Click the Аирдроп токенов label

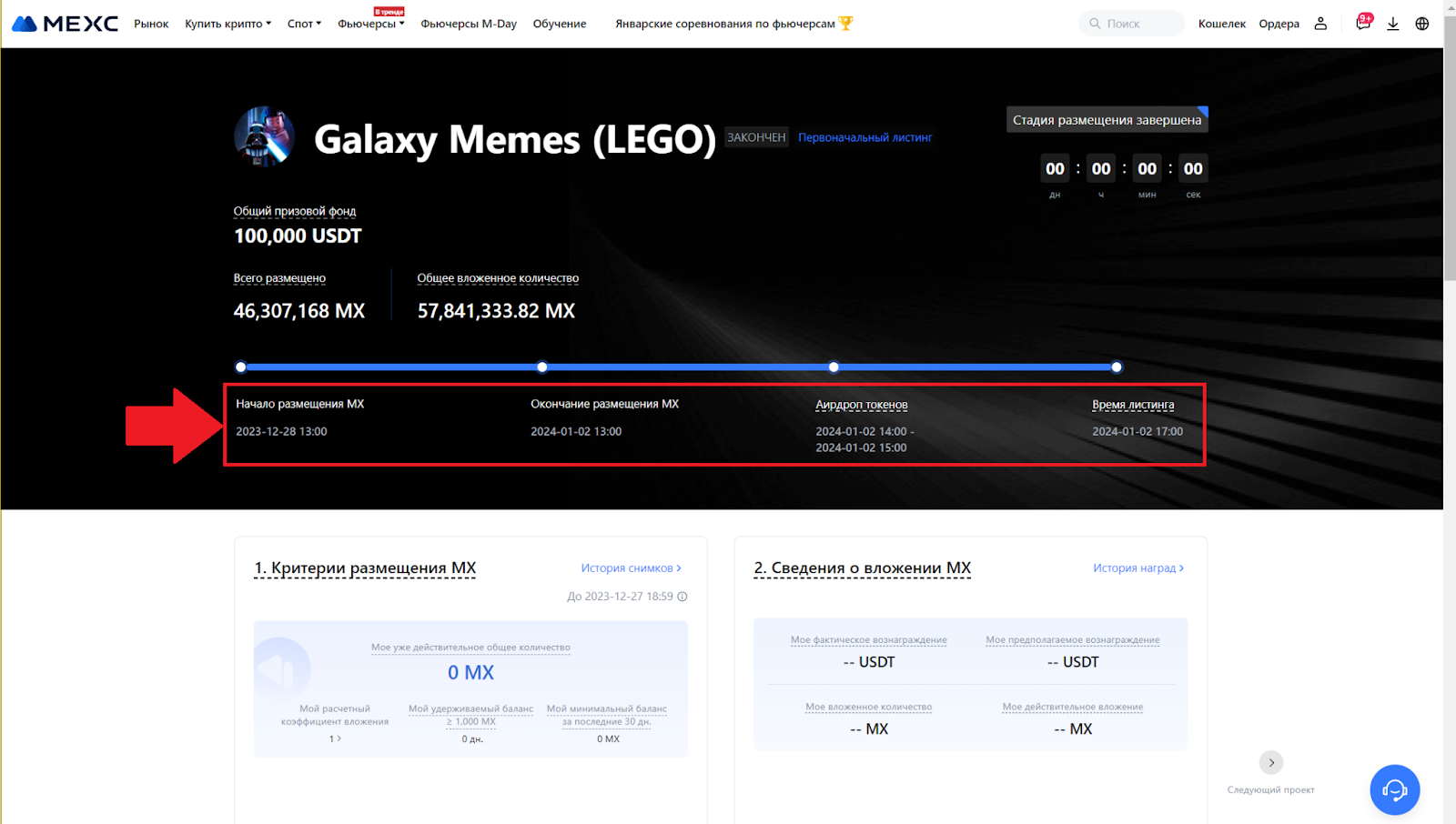pyautogui.click(x=862, y=405)
